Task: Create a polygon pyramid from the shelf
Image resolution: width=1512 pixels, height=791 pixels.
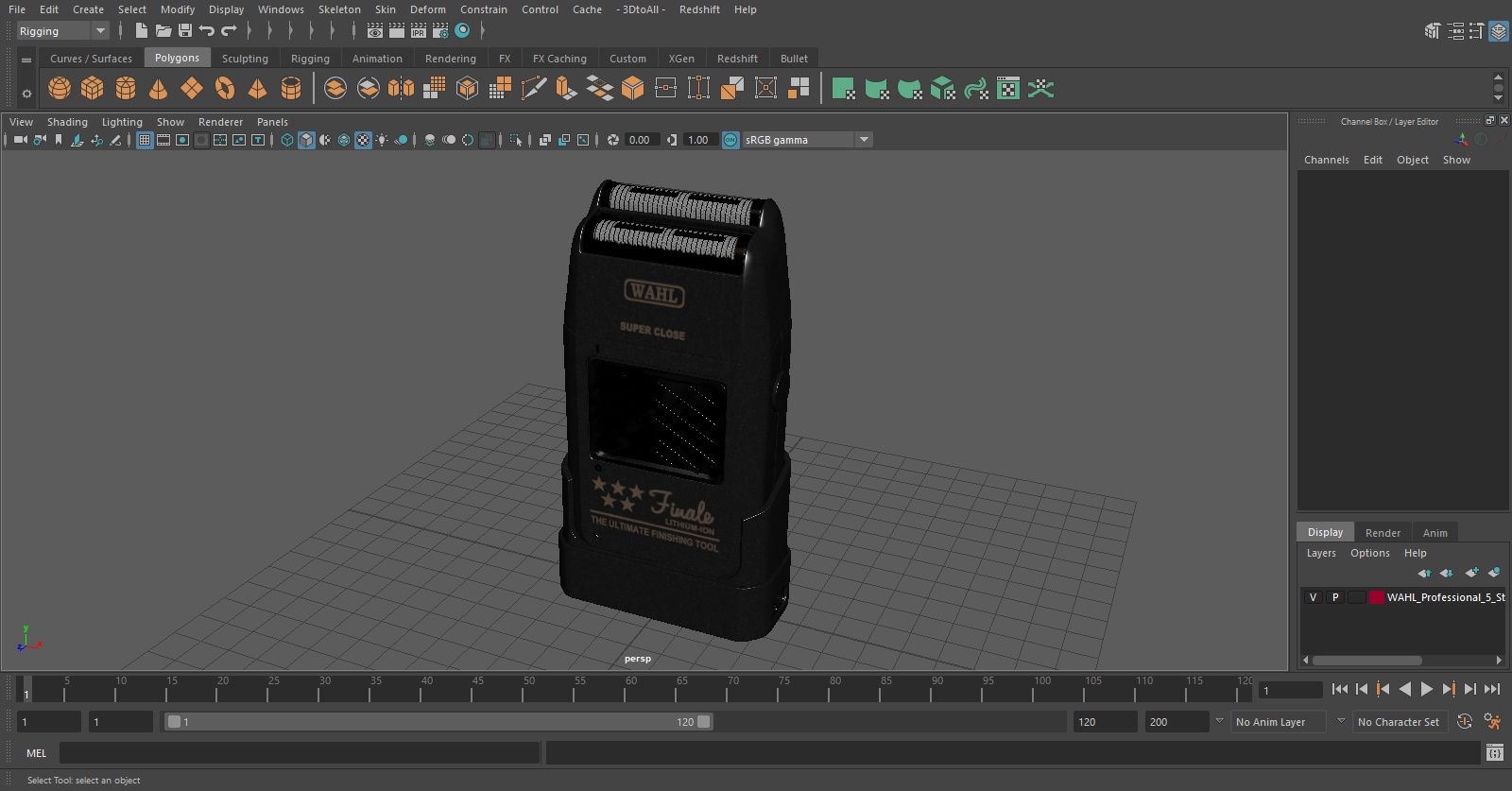Action: (257, 89)
